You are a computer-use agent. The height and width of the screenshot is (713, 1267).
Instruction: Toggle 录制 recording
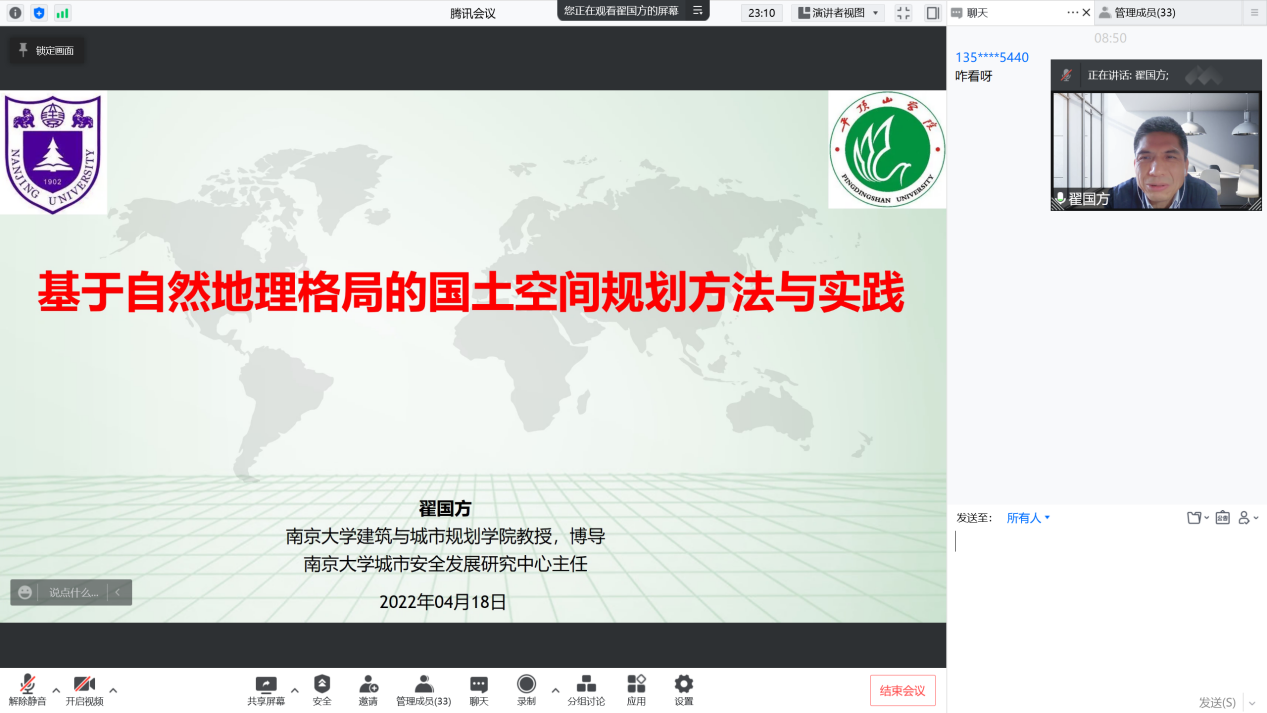(x=526, y=689)
